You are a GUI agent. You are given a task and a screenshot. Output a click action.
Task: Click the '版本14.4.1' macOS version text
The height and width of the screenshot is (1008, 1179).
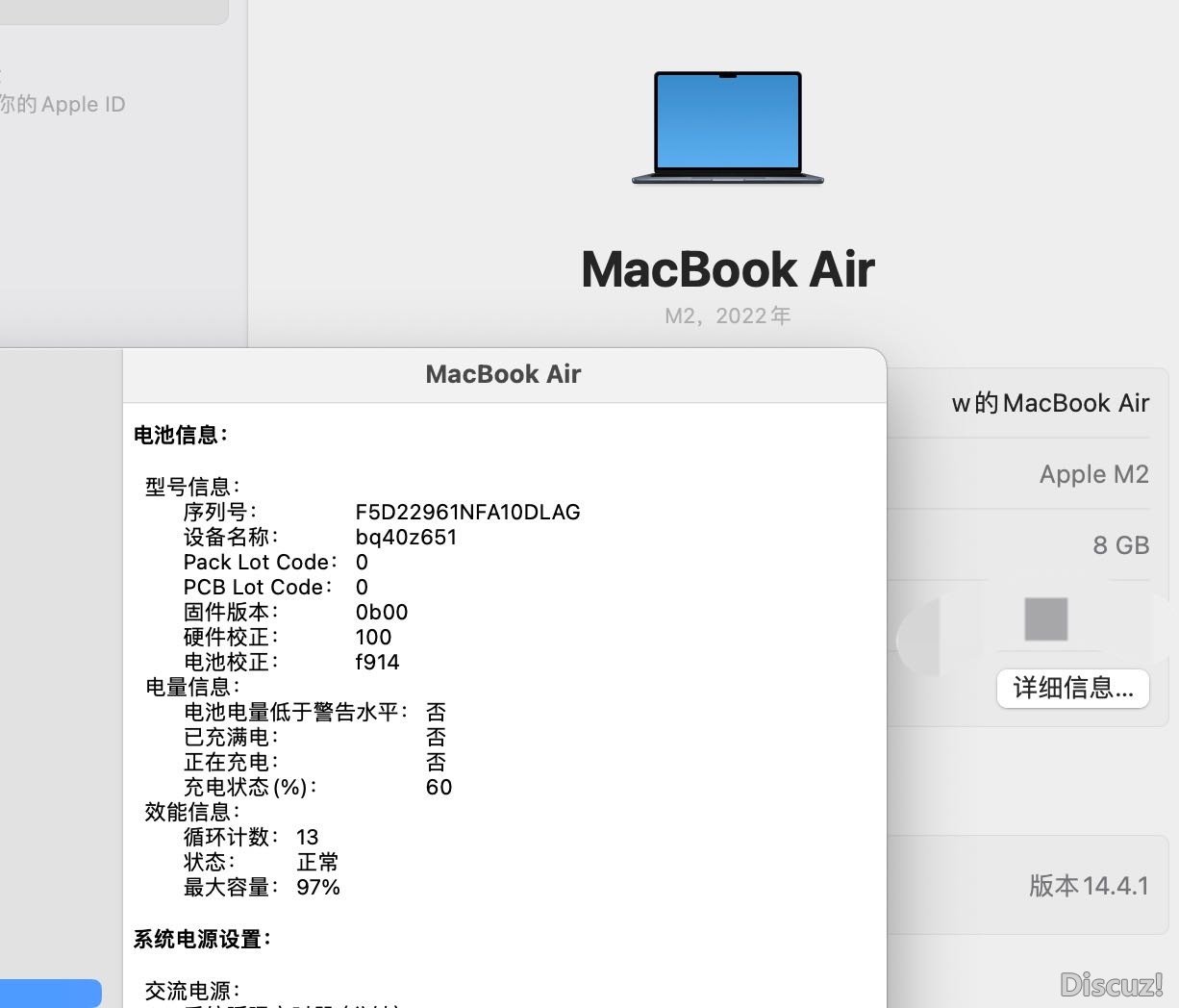[x=1089, y=886]
